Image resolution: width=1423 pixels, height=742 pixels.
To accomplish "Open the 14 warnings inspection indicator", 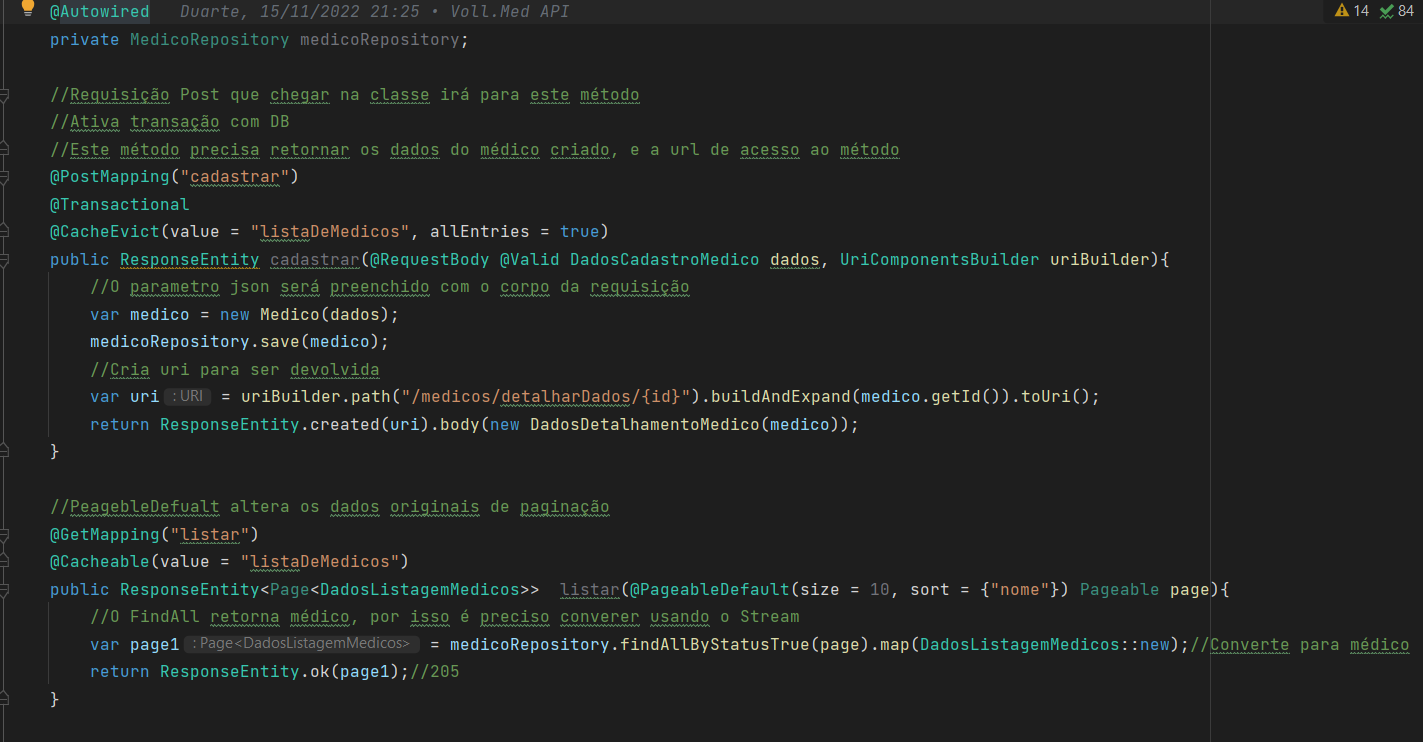I will pyautogui.click(x=1352, y=11).
